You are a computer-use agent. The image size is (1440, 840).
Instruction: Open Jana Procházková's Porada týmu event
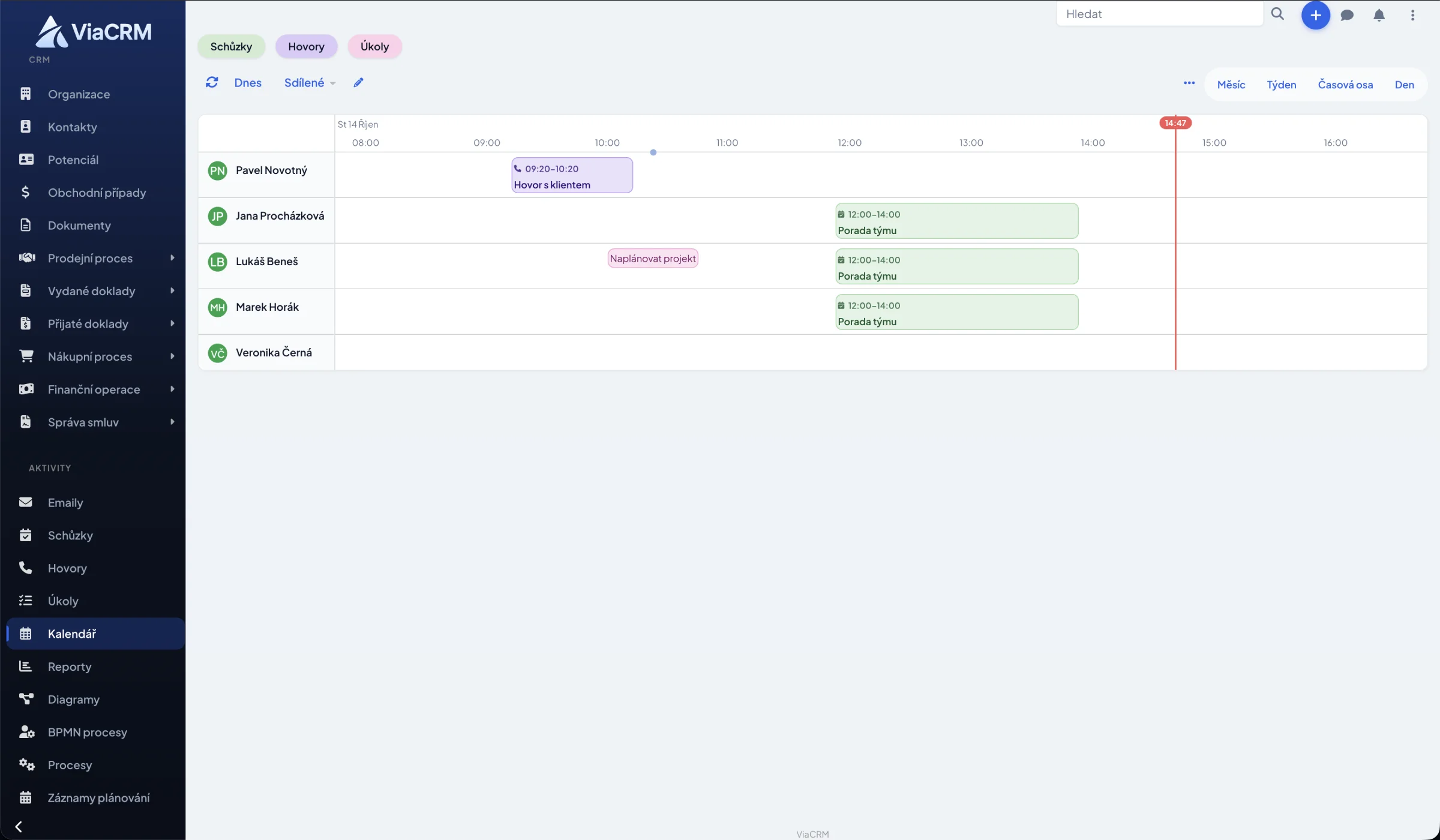pyautogui.click(x=956, y=221)
